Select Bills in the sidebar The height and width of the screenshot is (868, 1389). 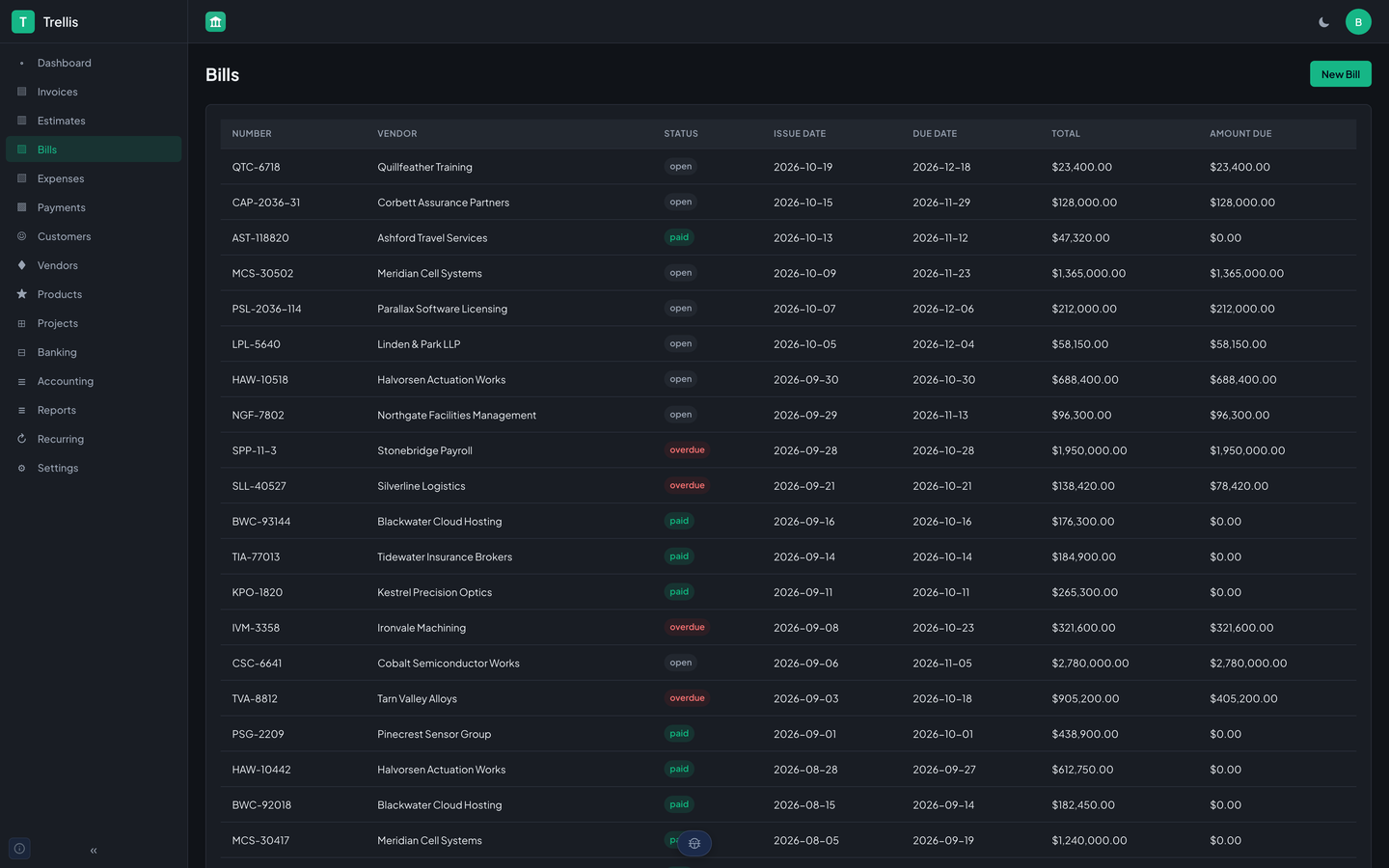[x=94, y=149]
